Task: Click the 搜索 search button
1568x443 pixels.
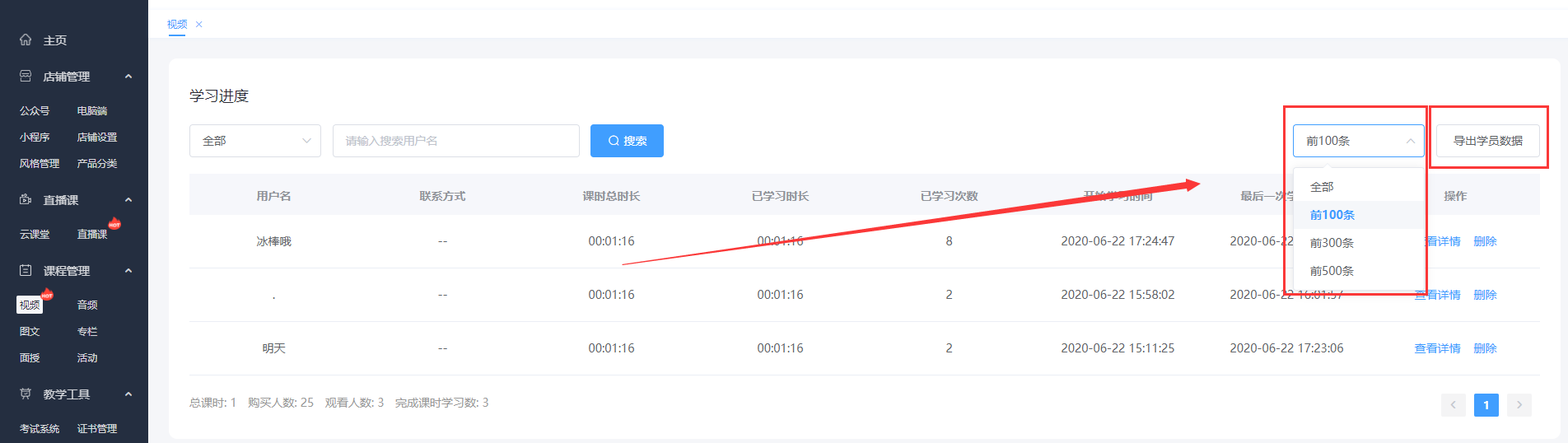Action: pos(627,141)
